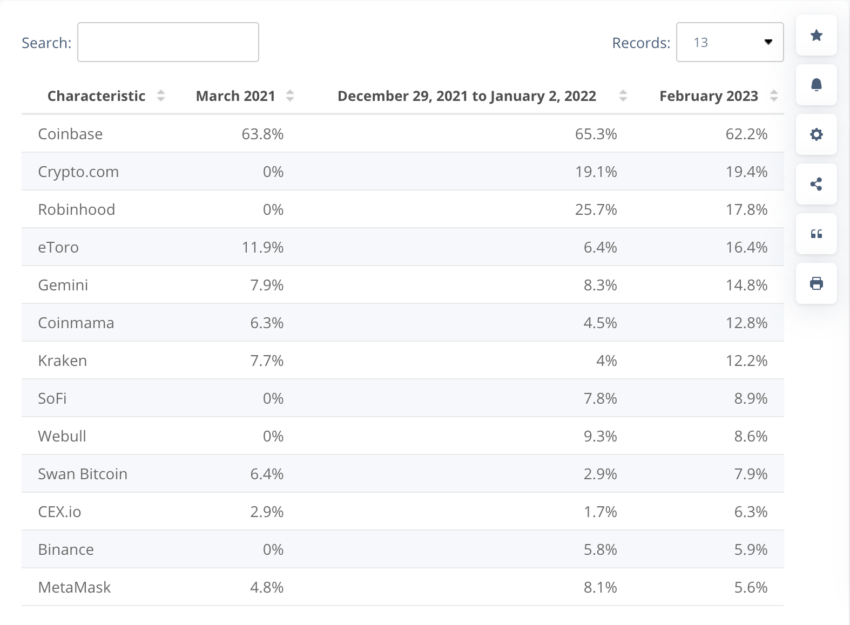850x625 pixels.
Task: Sort by the March 2021 column arrows
Action: tap(290, 96)
